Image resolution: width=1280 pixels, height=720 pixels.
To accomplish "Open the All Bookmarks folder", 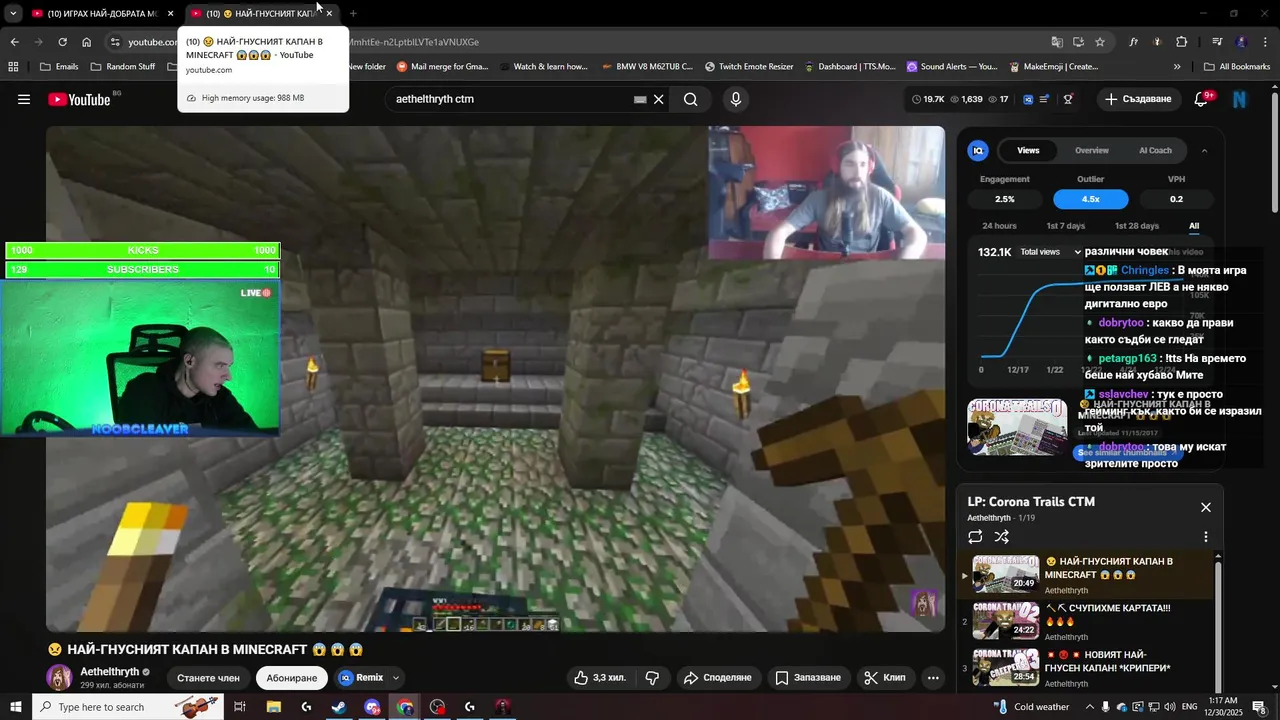I will click(1237, 67).
